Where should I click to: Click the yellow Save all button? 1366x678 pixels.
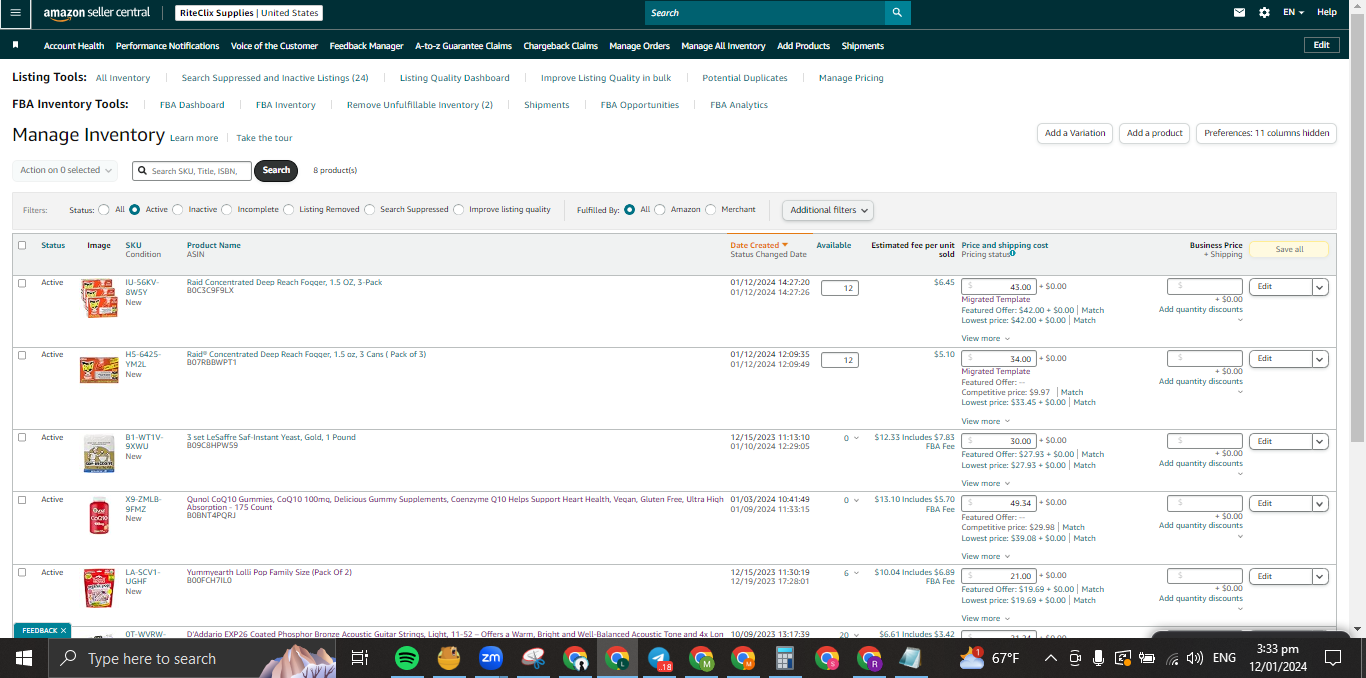[1289, 249]
